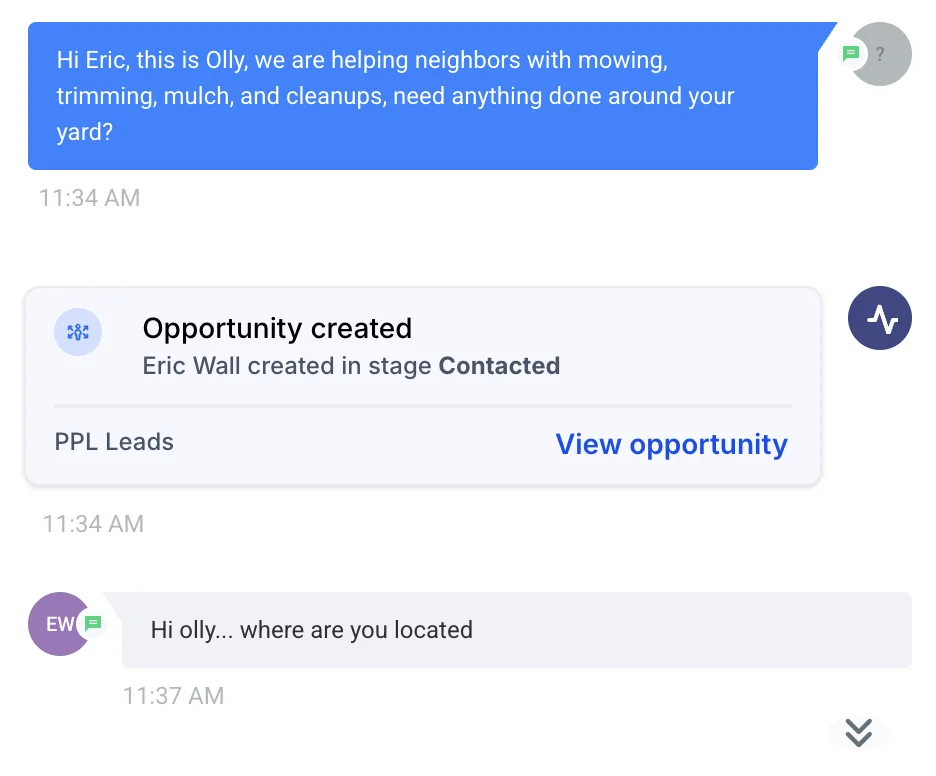The height and width of the screenshot is (776, 936).
Task: Click the 11:34 AM timestamp below opportunity card
Action: pyautogui.click(x=93, y=523)
